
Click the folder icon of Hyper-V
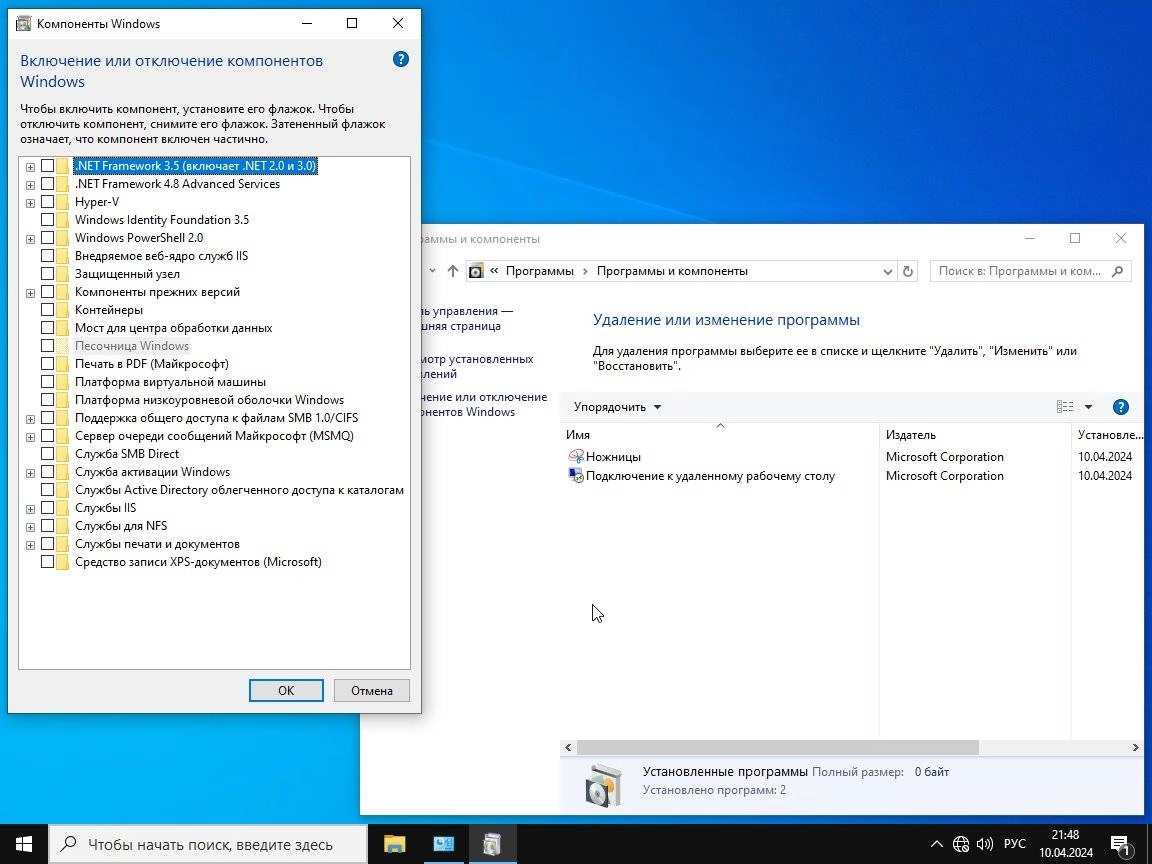click(x=62, y=202)
